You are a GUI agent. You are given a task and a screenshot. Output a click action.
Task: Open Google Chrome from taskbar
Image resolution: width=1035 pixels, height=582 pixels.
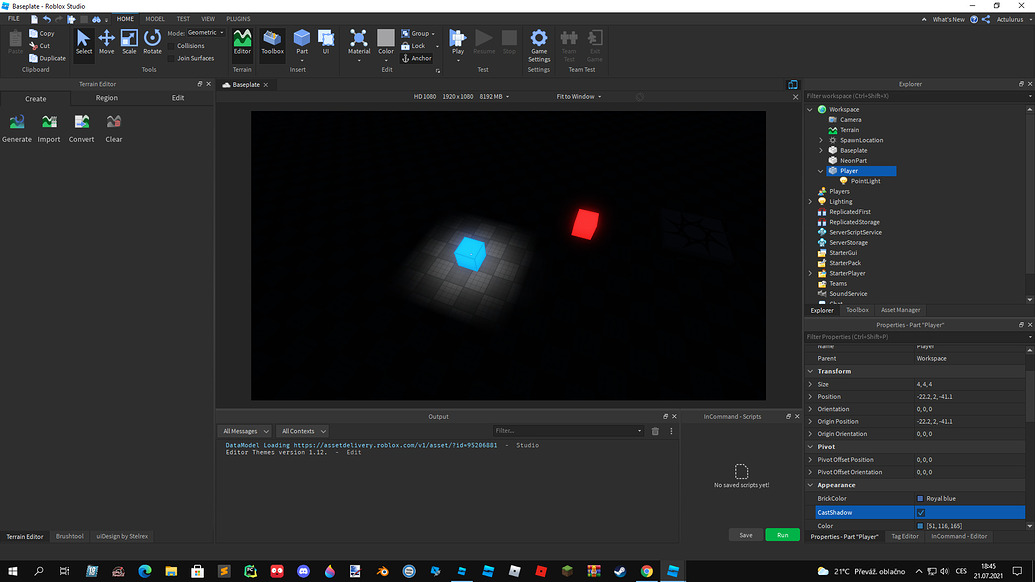646,571
